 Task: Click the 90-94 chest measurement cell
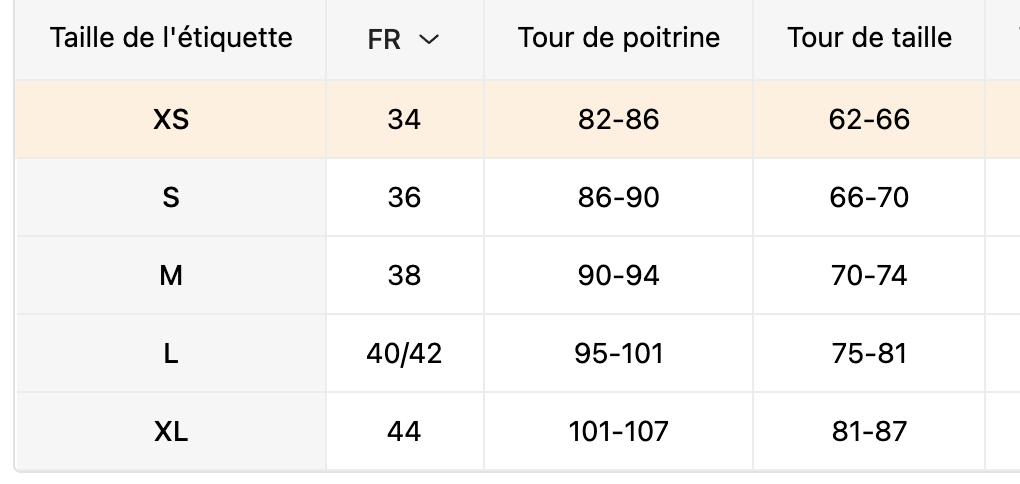[619, 275]
